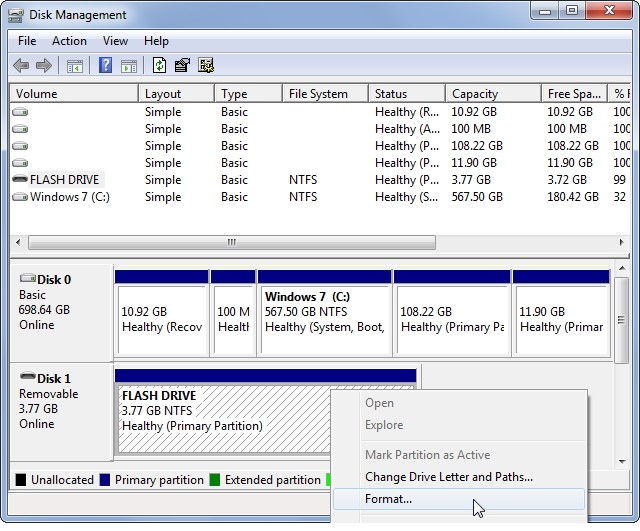Click the blue Primary partition legend swatch
The image size is (640, 531).
coord(105,480)
